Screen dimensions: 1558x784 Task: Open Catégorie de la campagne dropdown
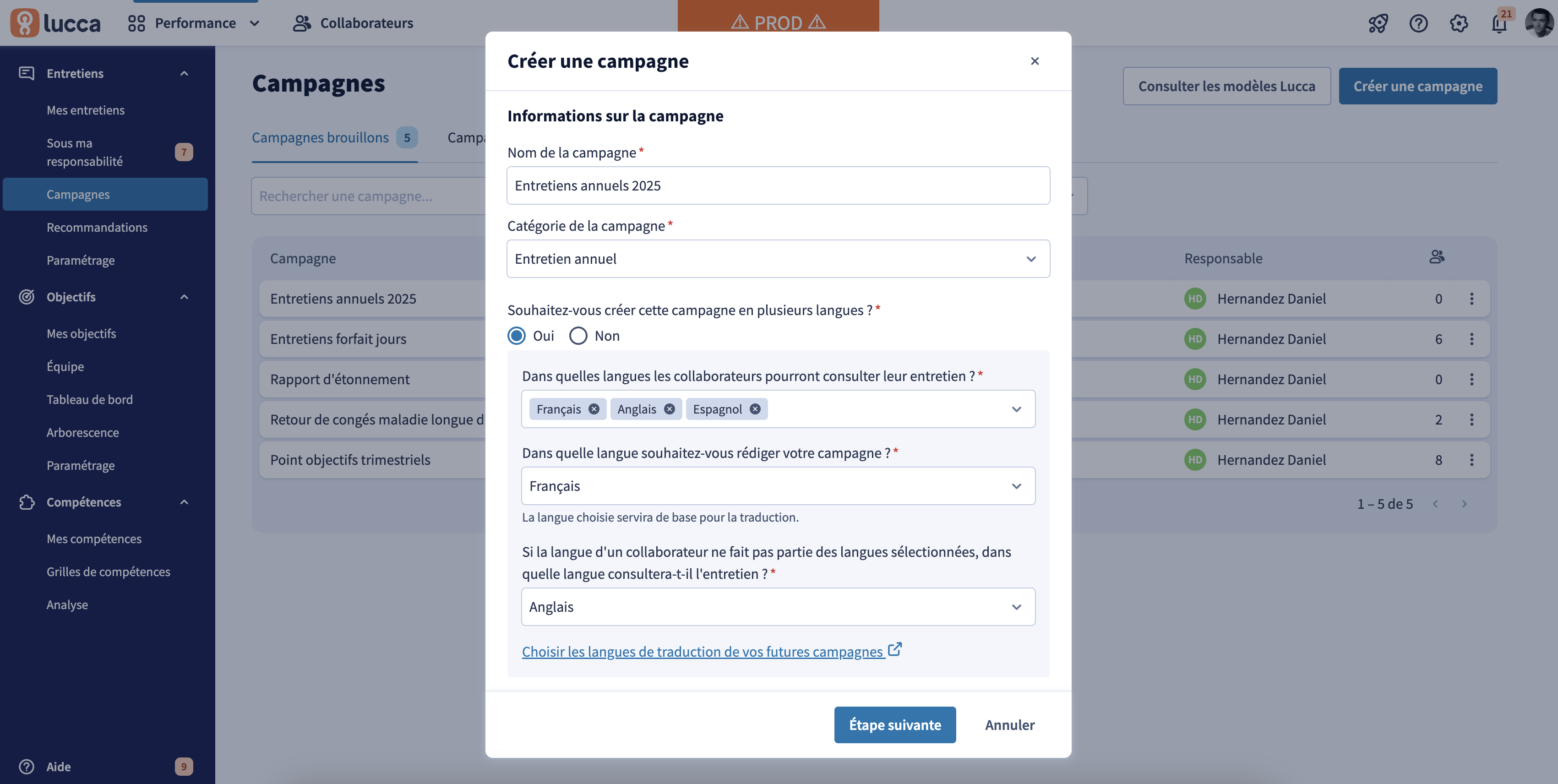click(x=778, y=259)
